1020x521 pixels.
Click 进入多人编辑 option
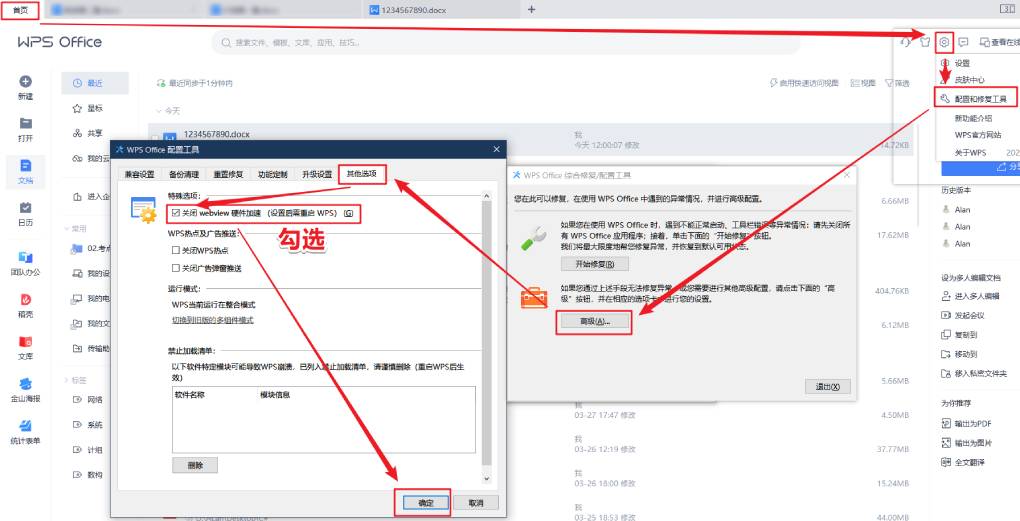click(971, 296)
